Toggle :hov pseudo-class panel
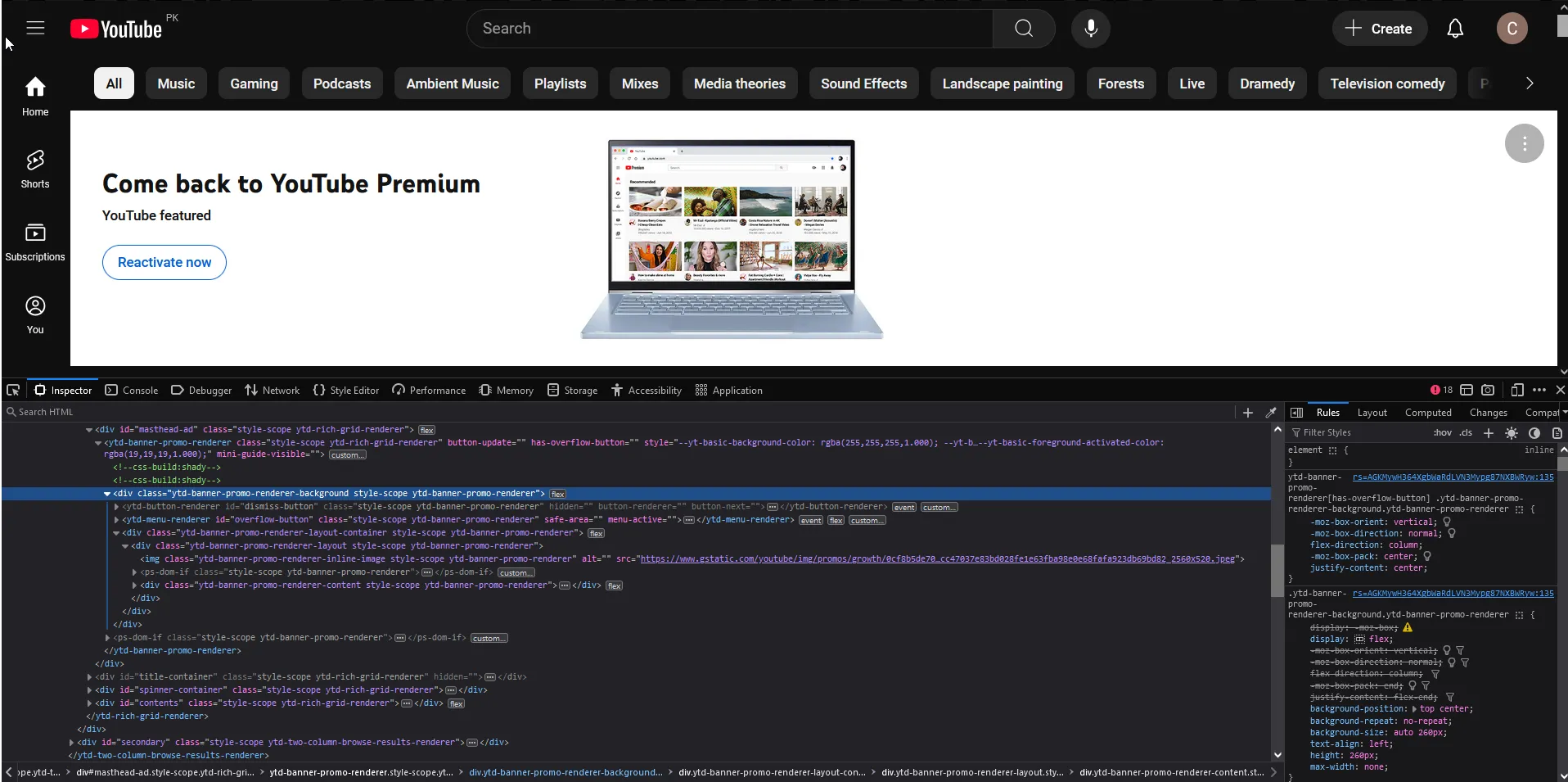The image size is (1568, 782). click(x=1442, y=433)
